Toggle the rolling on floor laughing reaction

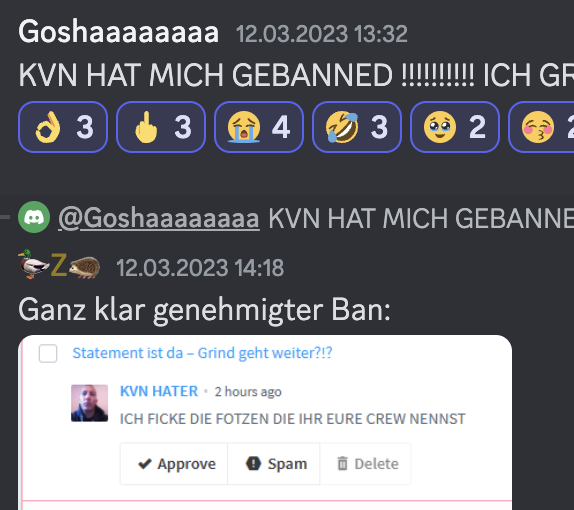point(357,127)
